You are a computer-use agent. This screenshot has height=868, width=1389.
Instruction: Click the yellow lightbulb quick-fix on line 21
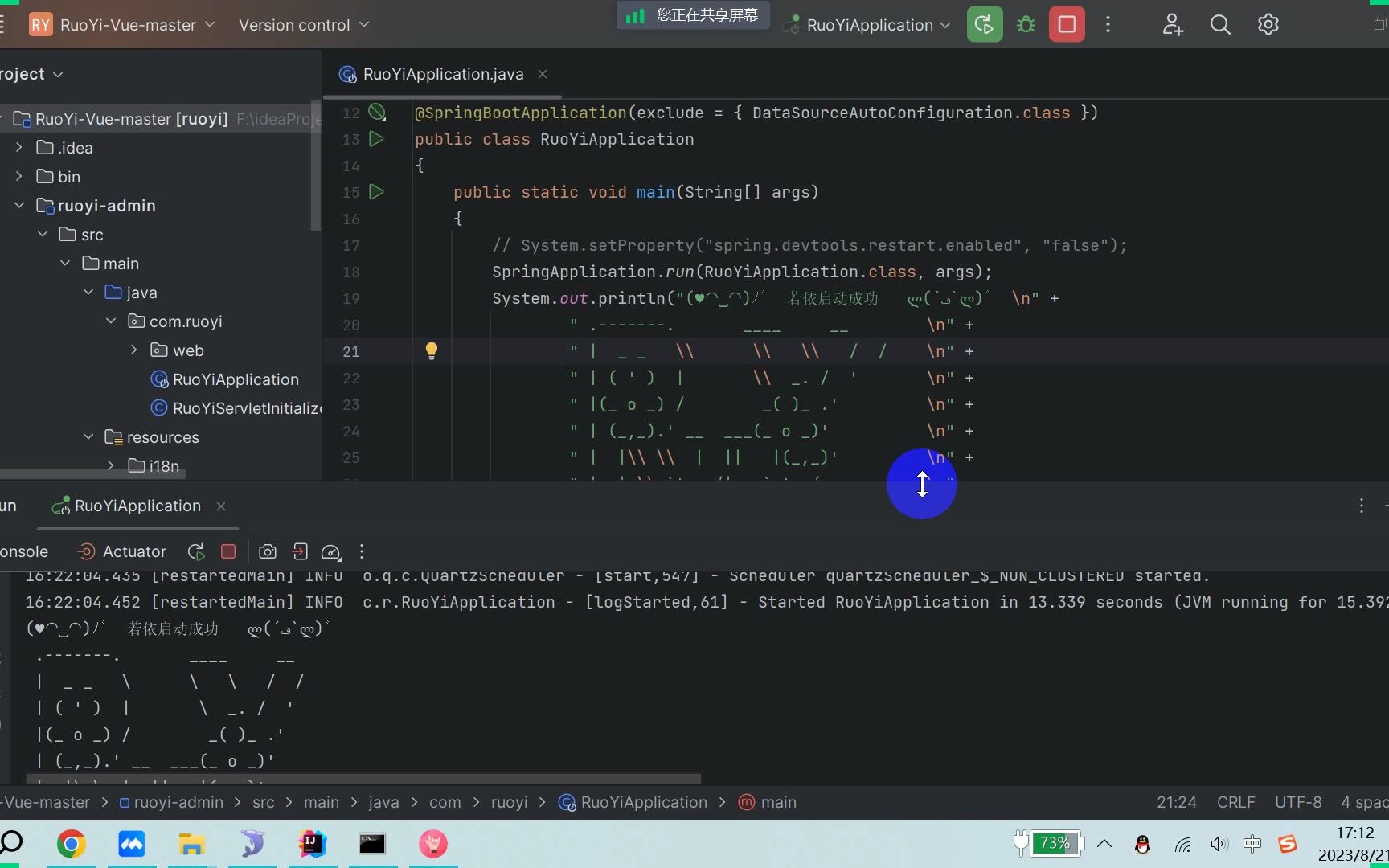tap(432, 350)
